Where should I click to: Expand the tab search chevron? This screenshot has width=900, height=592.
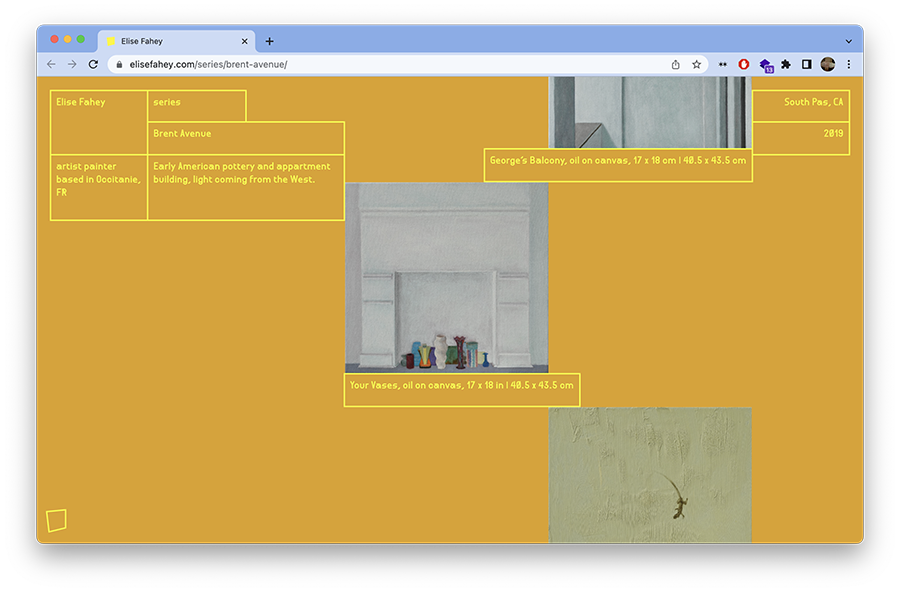click(848, 41)
